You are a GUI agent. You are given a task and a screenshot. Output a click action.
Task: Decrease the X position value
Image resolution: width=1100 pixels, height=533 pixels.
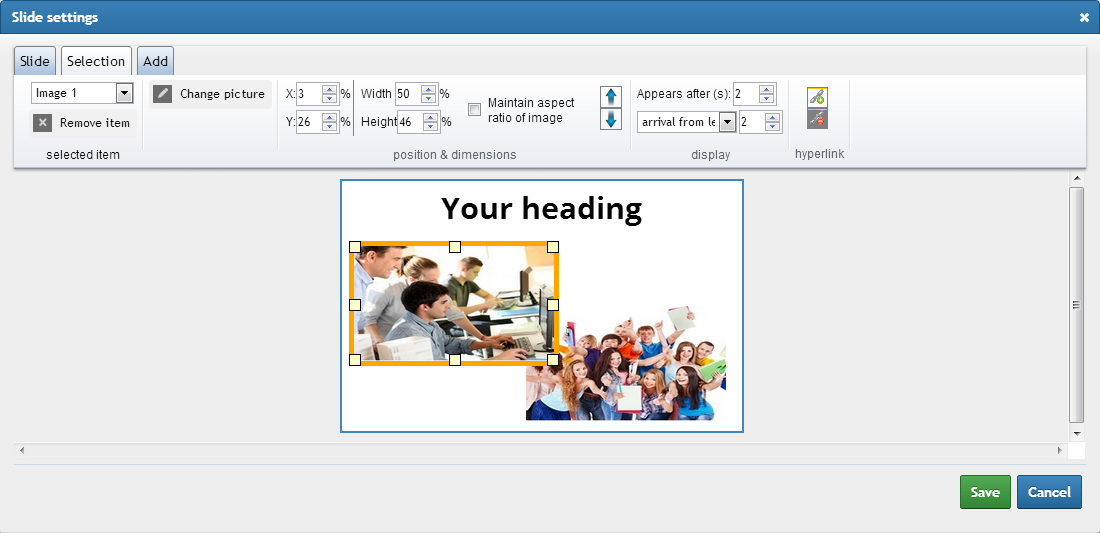tap(330, 98)
